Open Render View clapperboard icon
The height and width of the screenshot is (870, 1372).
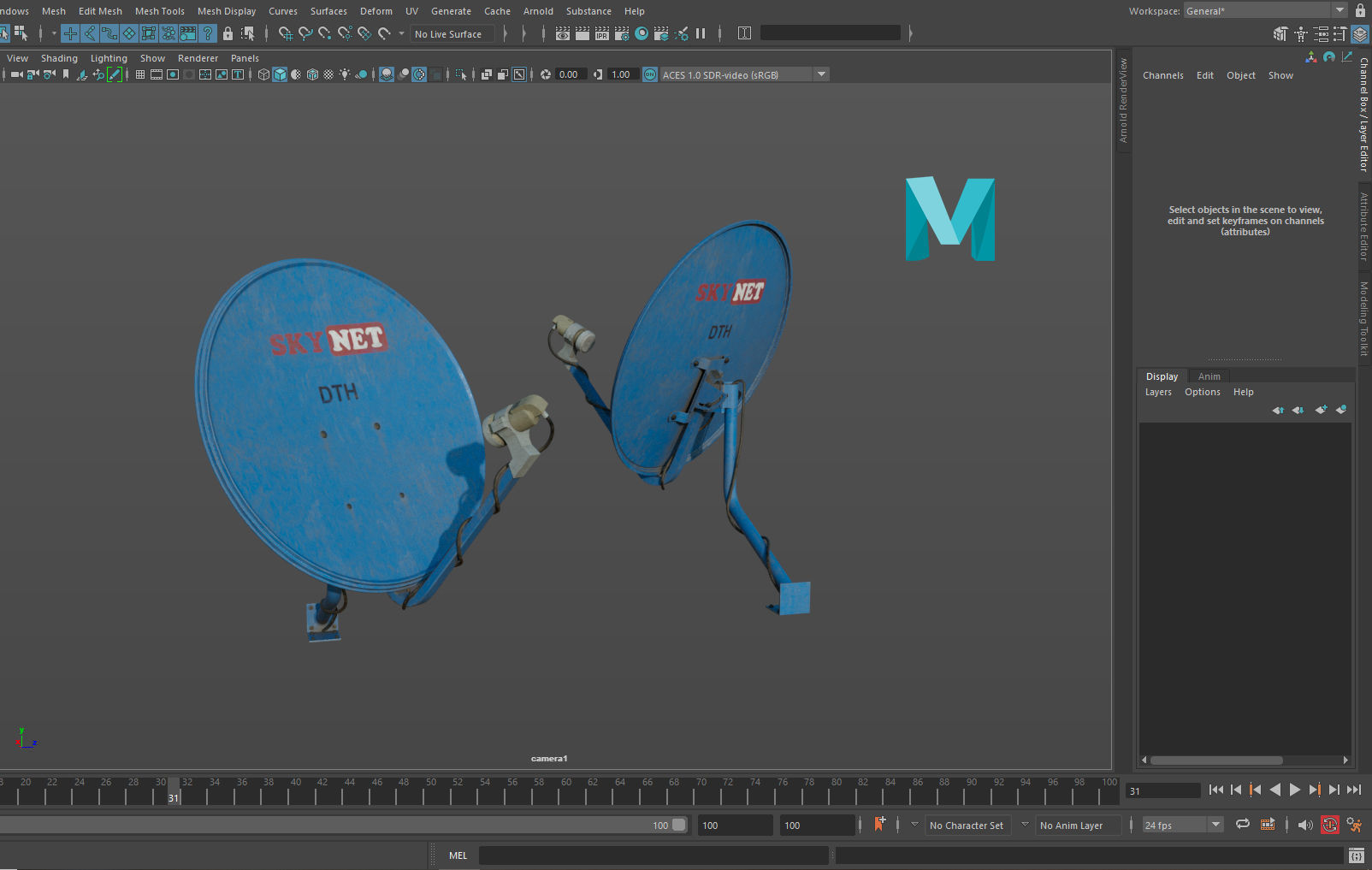[x=563, y=34]
